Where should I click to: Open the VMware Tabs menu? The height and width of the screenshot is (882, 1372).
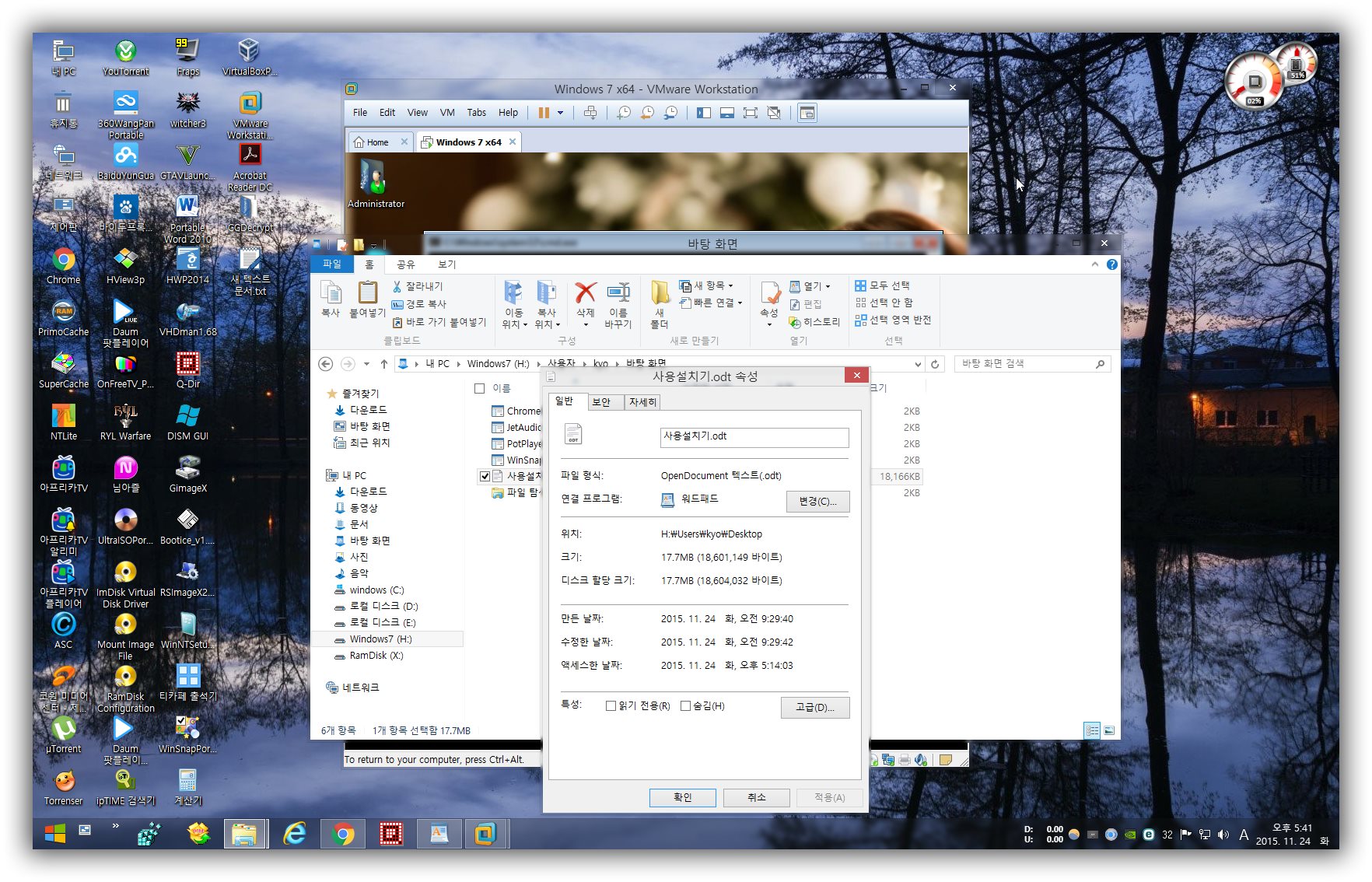[x=477, y=113]
